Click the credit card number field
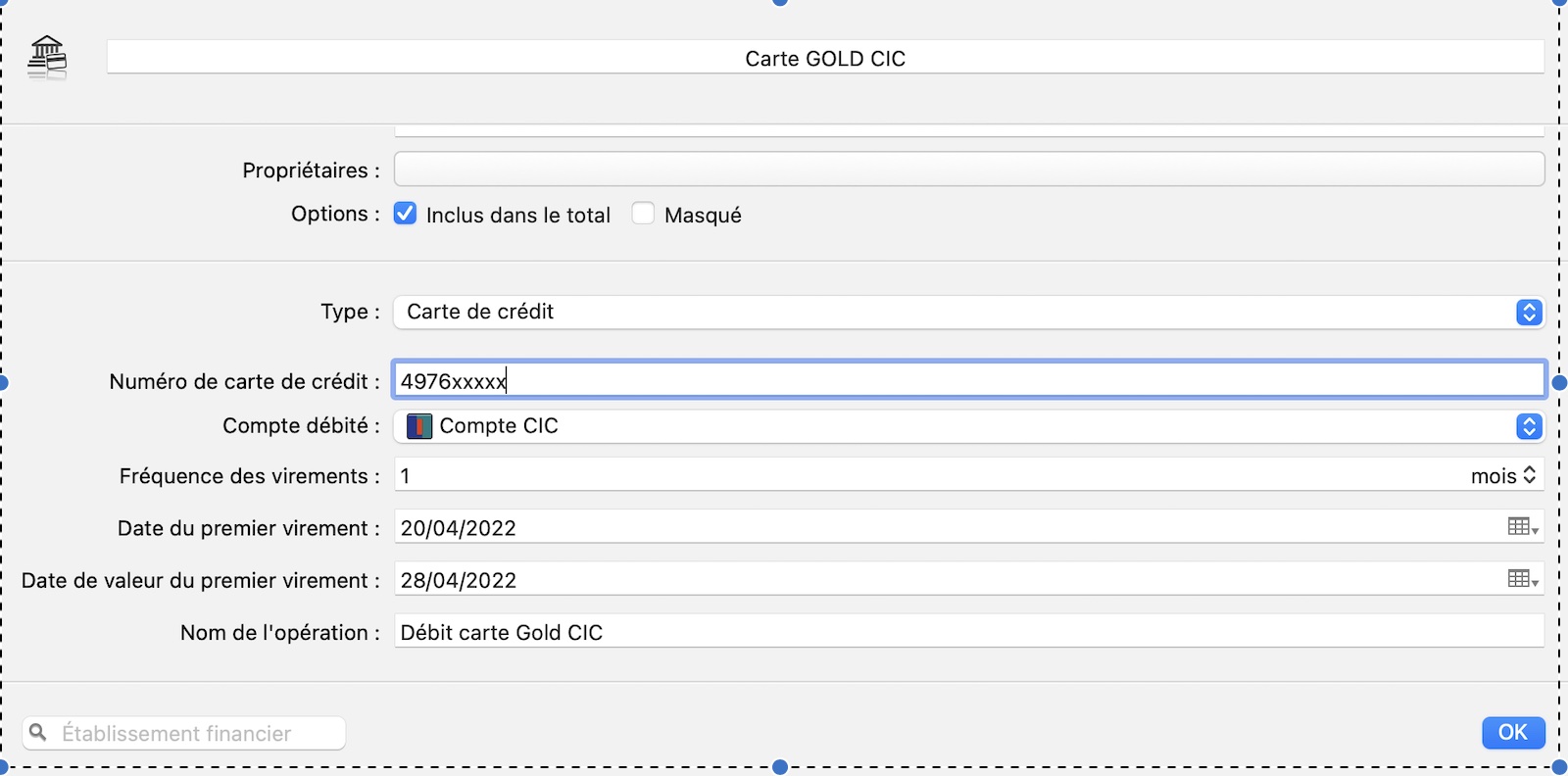The width and height of the screenshot is (1568, 776). tap(969, 380)
